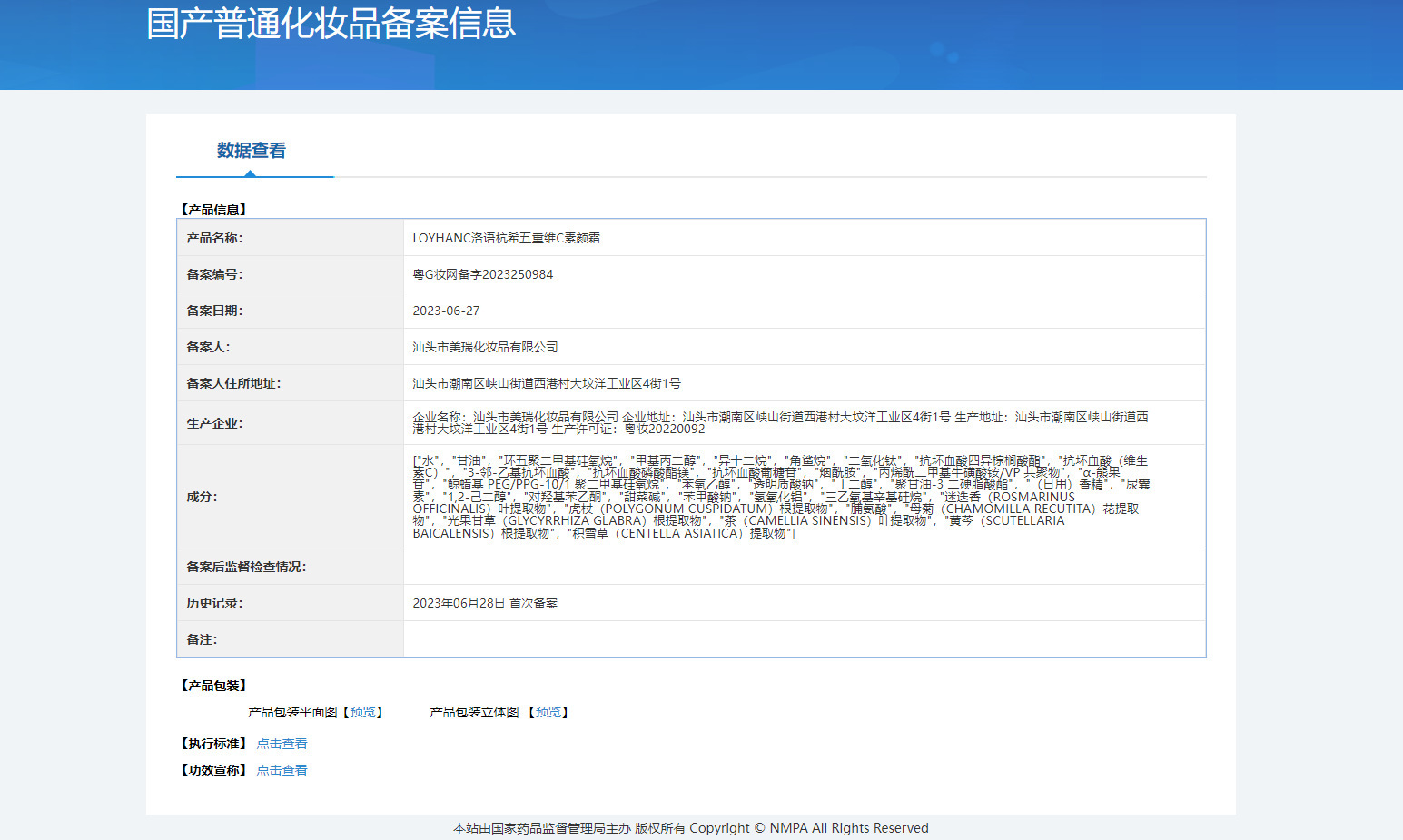Click the 成分 ingredient list text

(x=779, y=497)
